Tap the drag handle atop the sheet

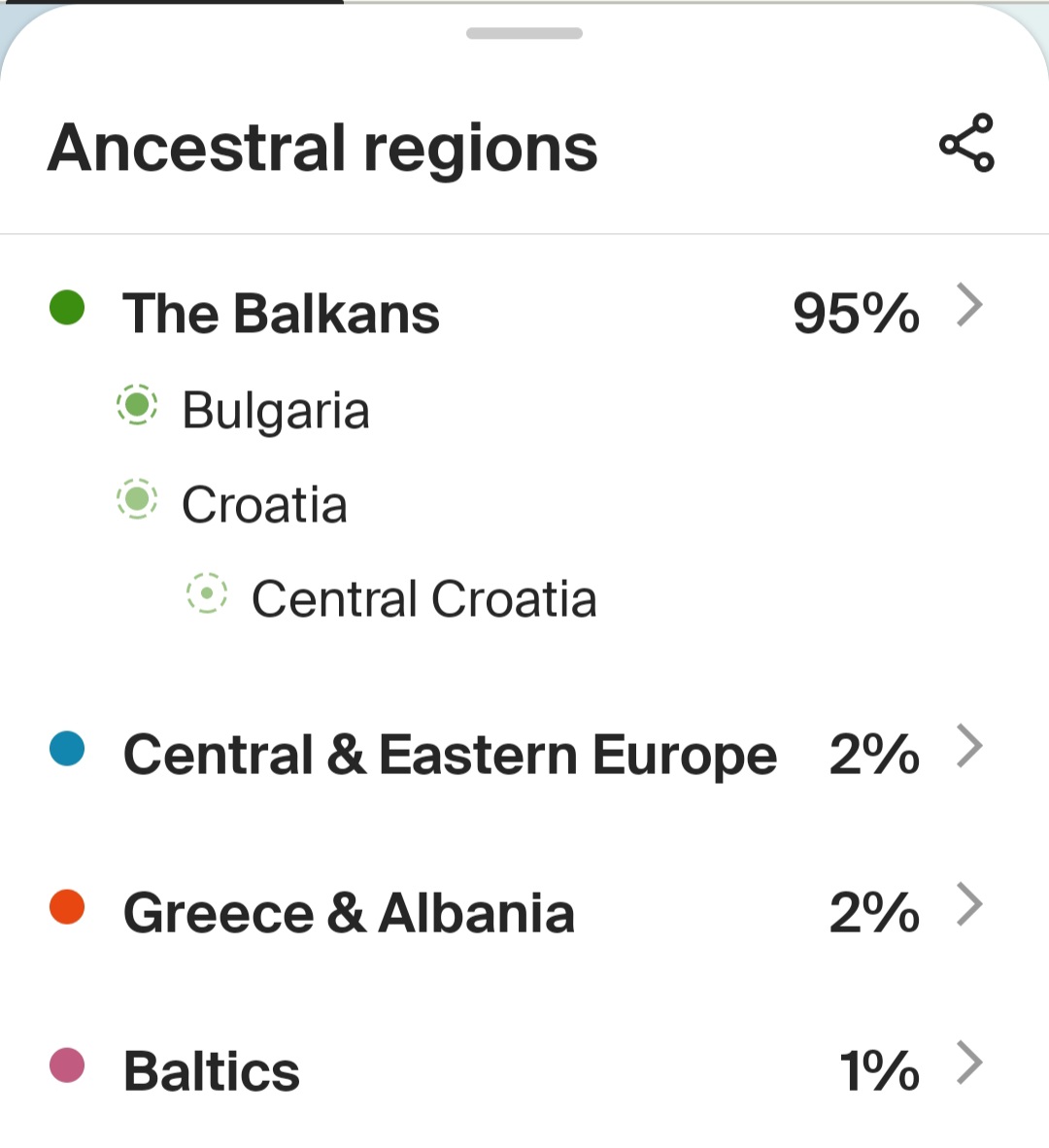click(x=524, y=33)
